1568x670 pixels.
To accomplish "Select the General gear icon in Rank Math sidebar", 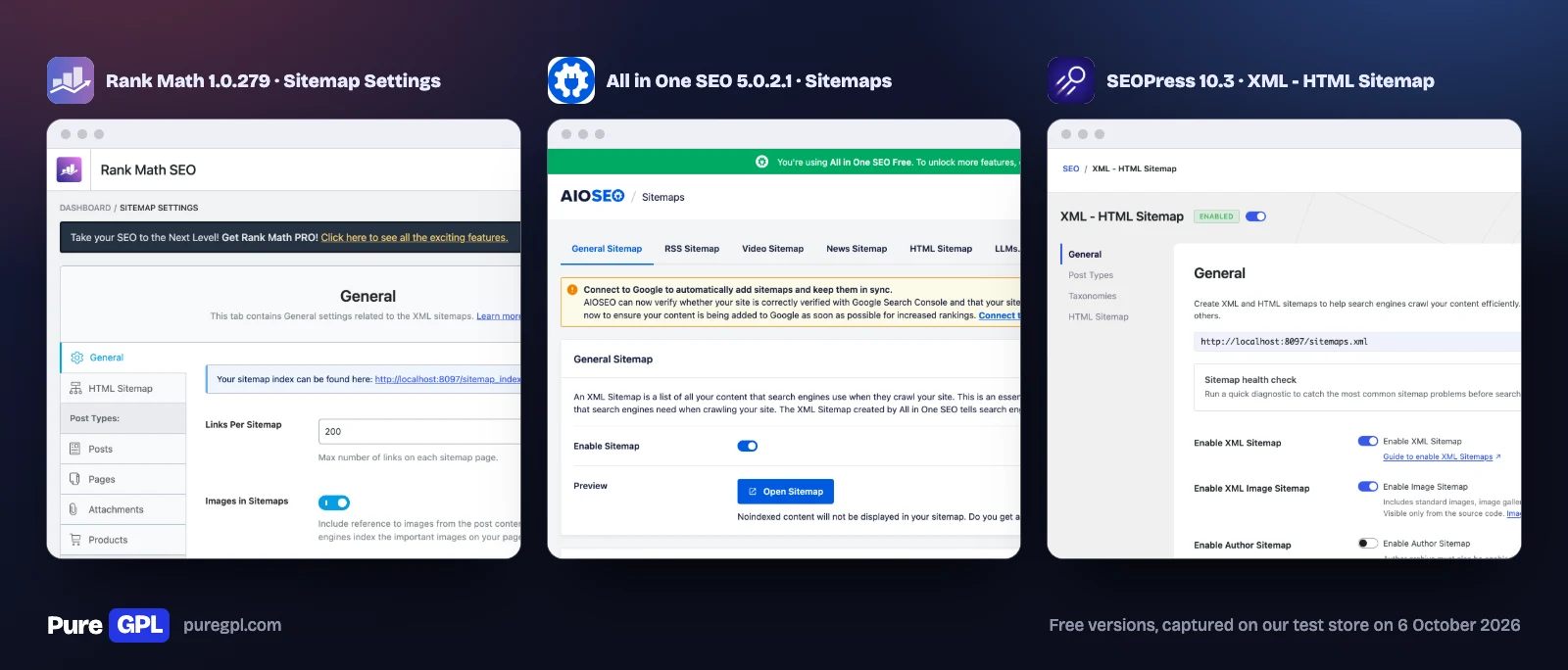I will coord(77,358).
